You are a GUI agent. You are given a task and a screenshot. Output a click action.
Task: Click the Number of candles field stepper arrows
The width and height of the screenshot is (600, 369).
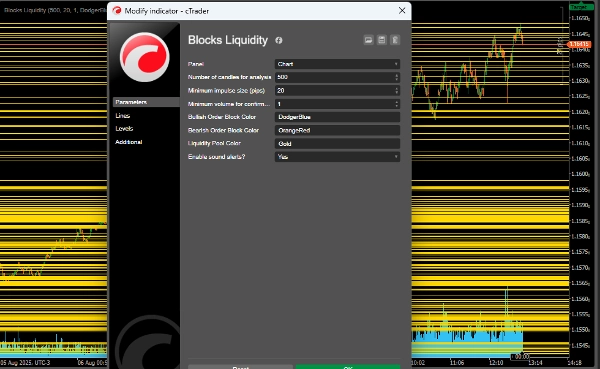(x=396, y=77)
